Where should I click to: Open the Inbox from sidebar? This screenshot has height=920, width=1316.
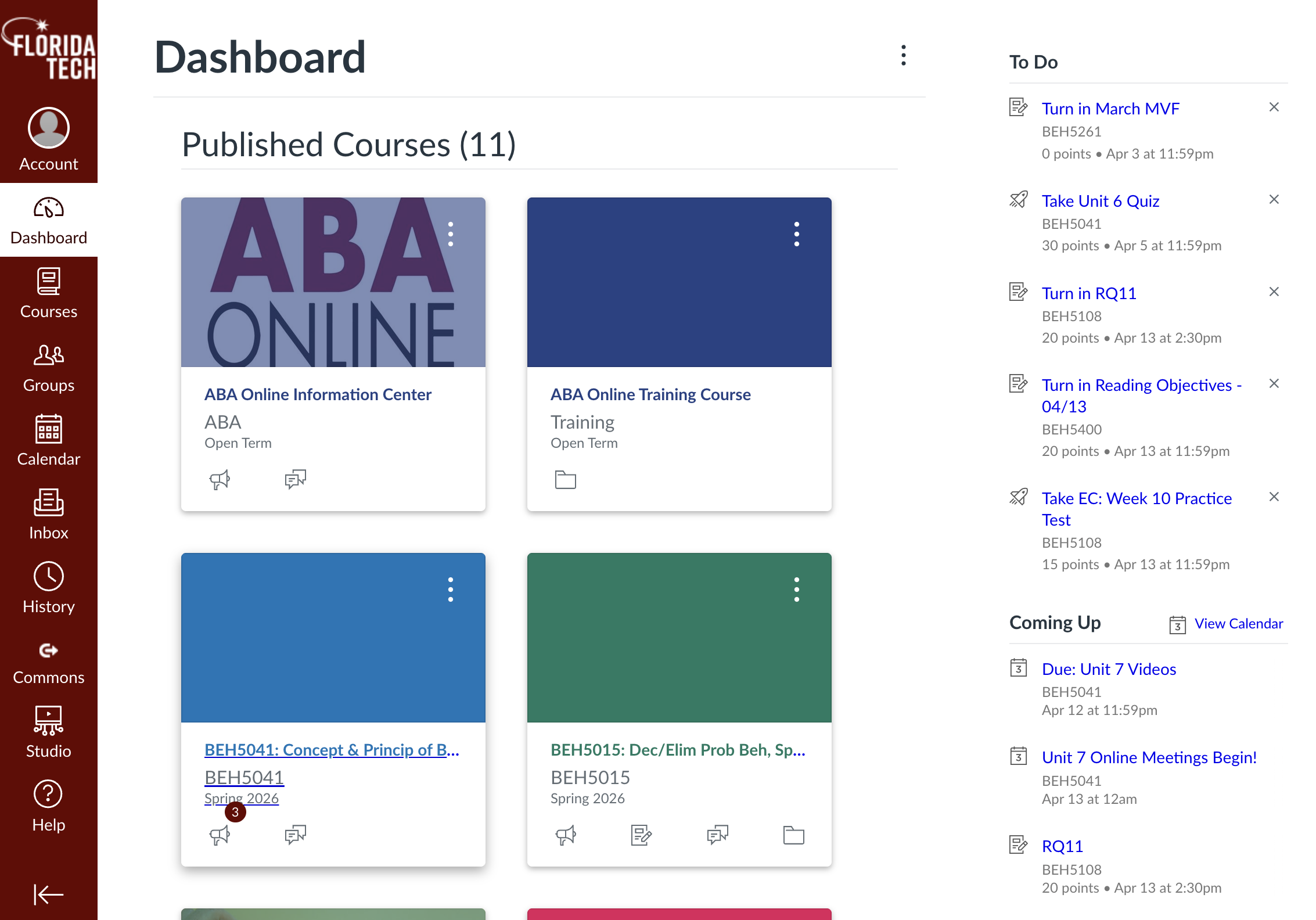[49, 515]
